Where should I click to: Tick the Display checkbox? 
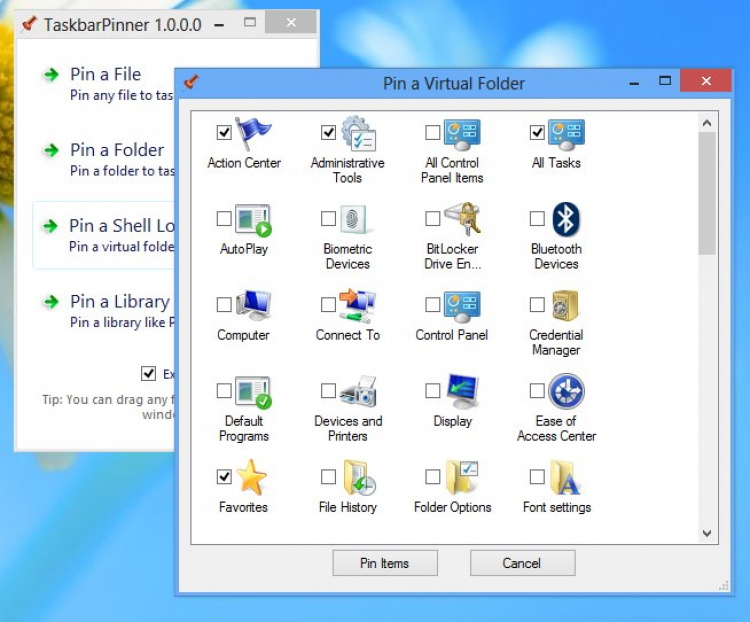pyautogui.click(x=432, y=390)
